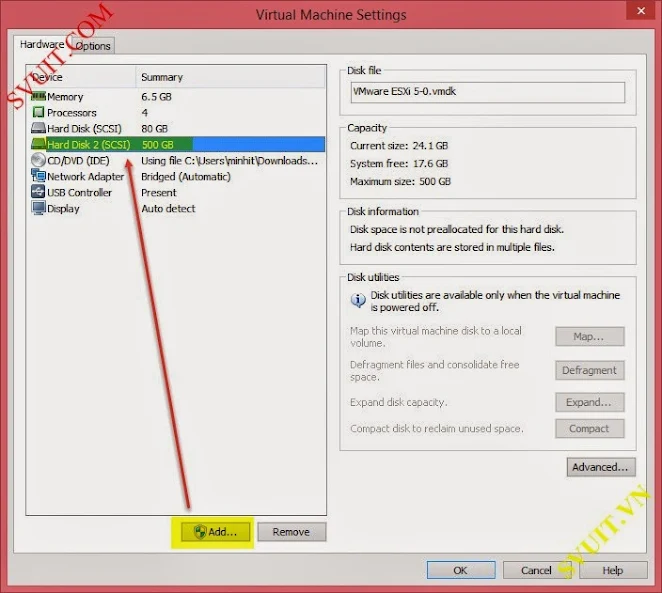Click the Summary column header
The image size is (662, 593).
click(x=231, y=77)
